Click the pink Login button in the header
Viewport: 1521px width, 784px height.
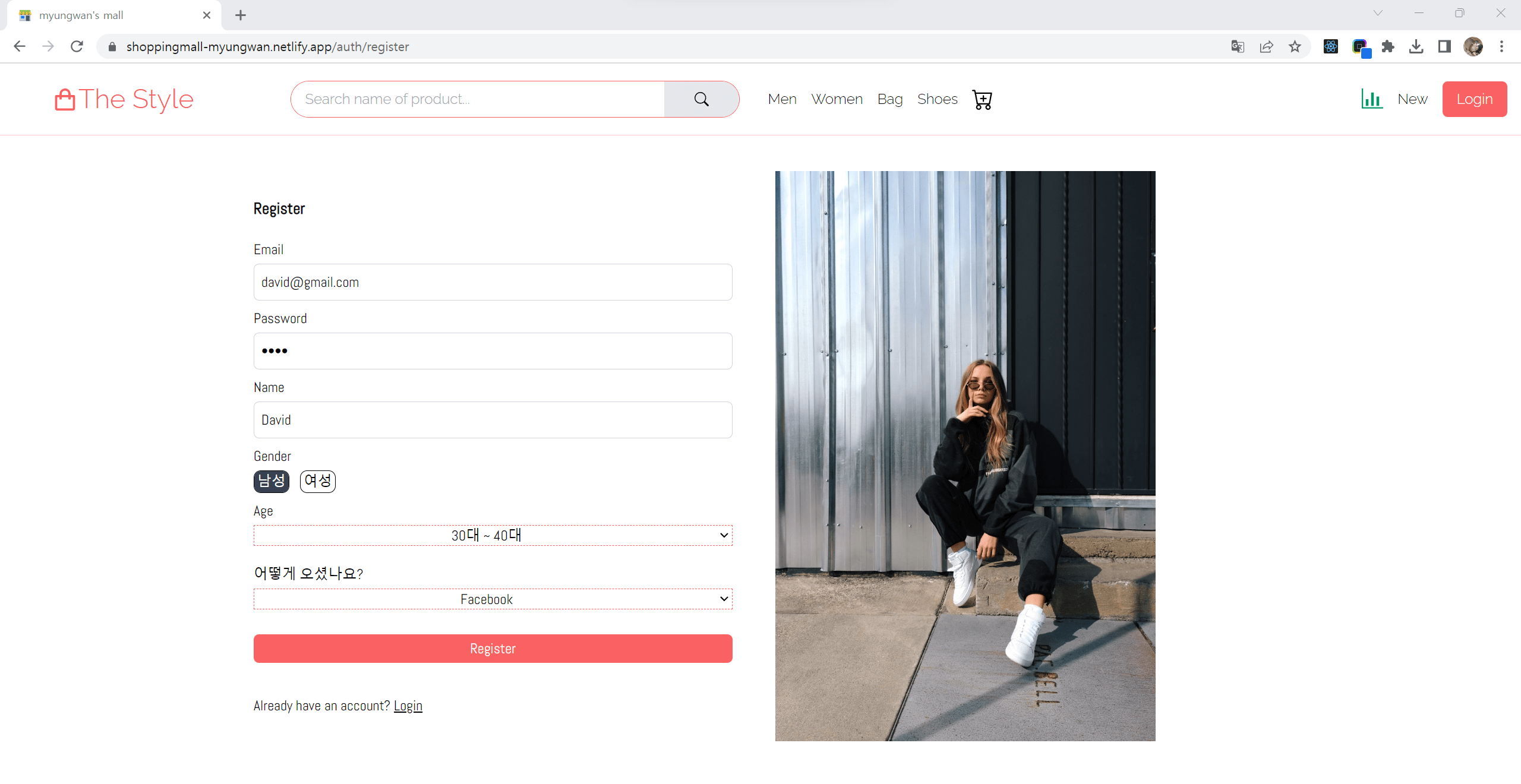pos(1475,99)
